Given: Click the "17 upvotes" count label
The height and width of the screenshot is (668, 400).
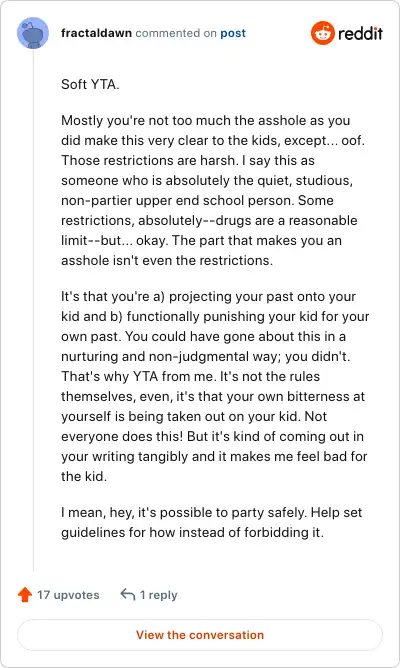Looking at the screenshot, I should [x=68, y=595].
